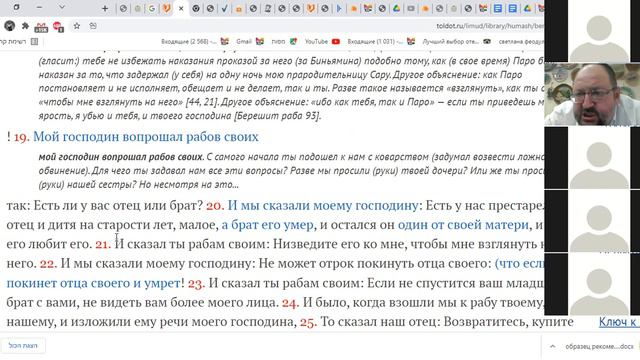640x360 pixels.
Task: Click link а брат его умер
Action: pyautogui.click(x=268, y=224)
